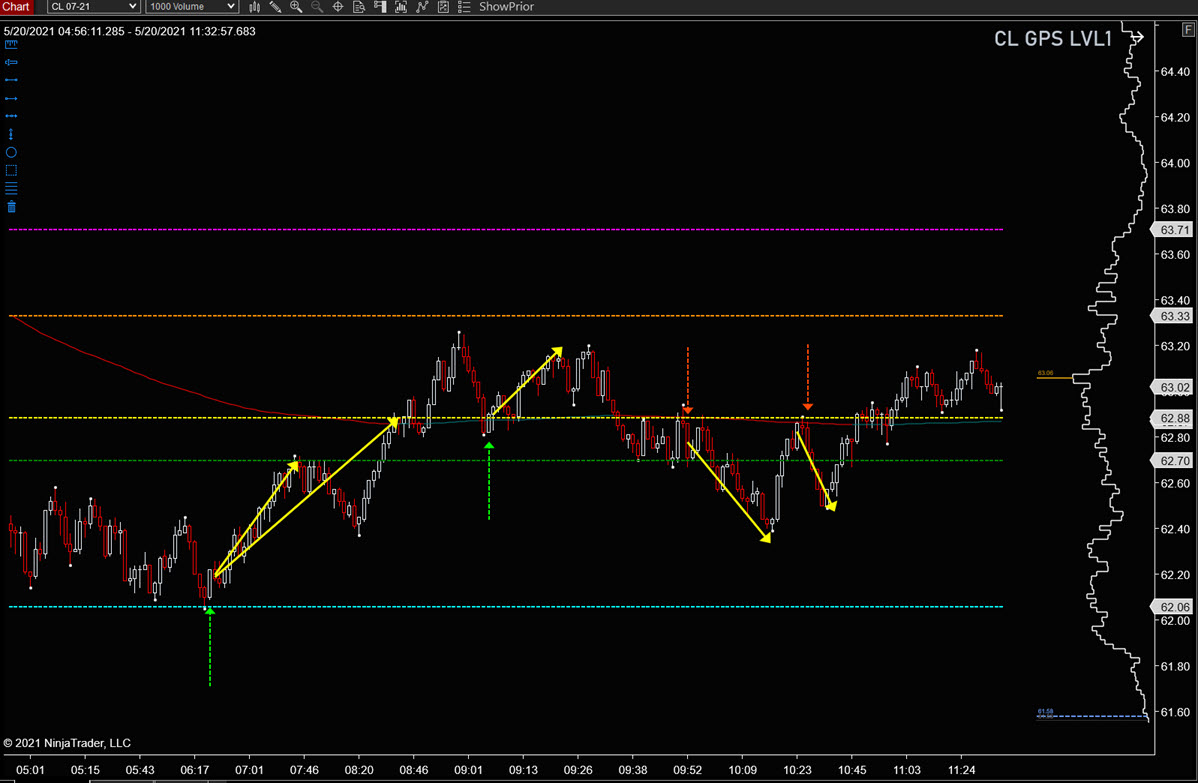Click the zoom in magnifier icon
The width and height of the screenshot is (1198, 783).
pos(296,7)
